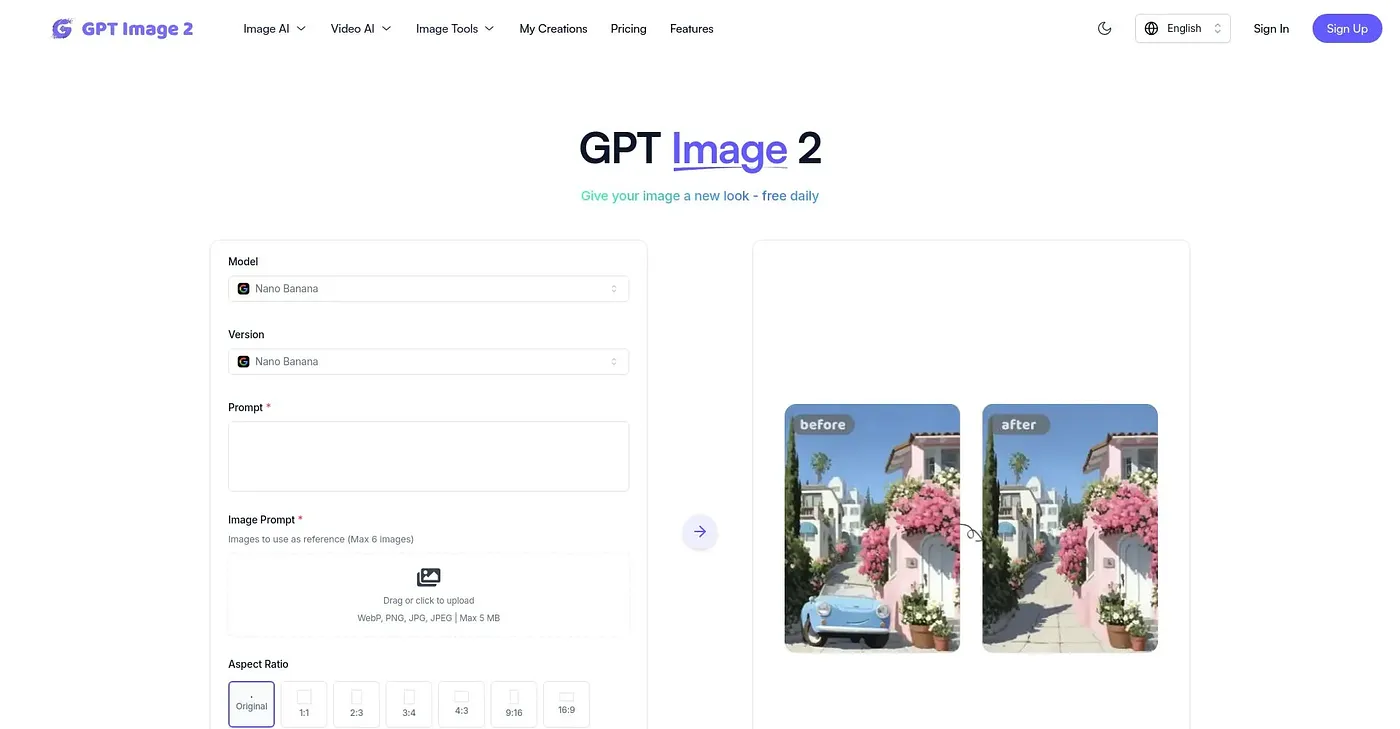Select the 4:3 aspect ratio
Image resolution: width=1400 pixels, height=729 pixels.
click(461, 704)
